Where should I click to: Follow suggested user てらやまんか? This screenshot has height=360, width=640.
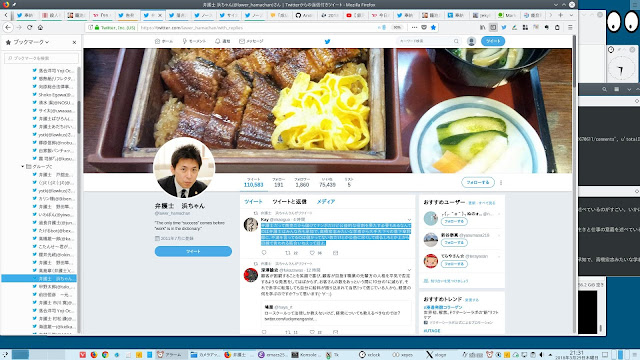point(454,264)
